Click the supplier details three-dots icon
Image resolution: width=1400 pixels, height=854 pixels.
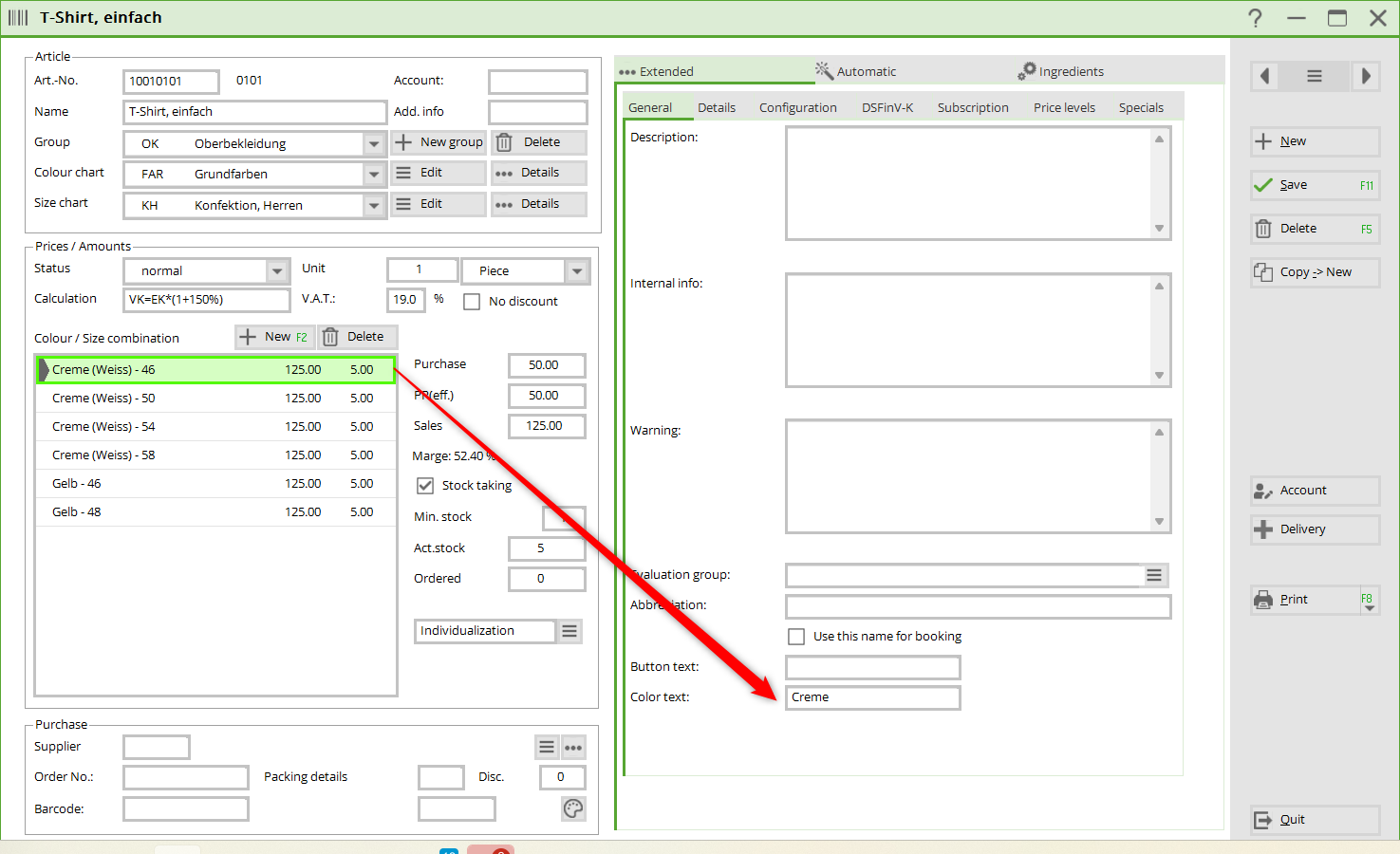tap(573, 748)
